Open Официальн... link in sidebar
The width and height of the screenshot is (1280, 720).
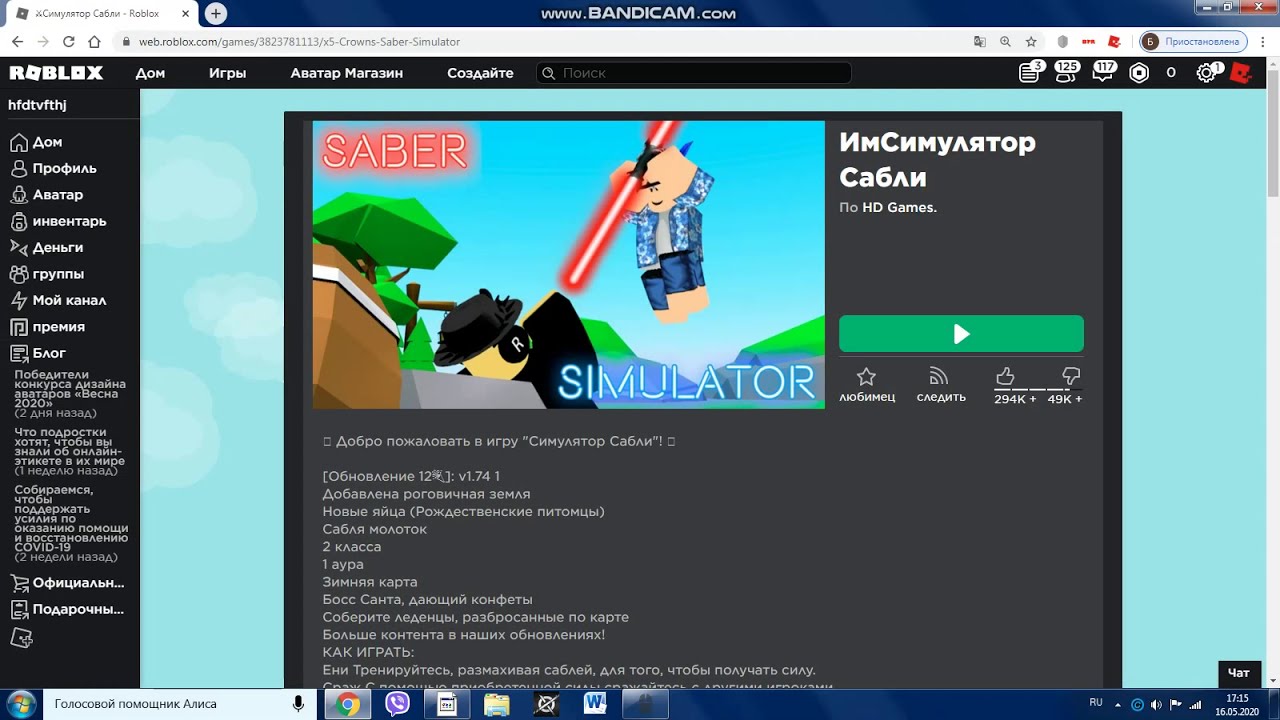point(78,583)
